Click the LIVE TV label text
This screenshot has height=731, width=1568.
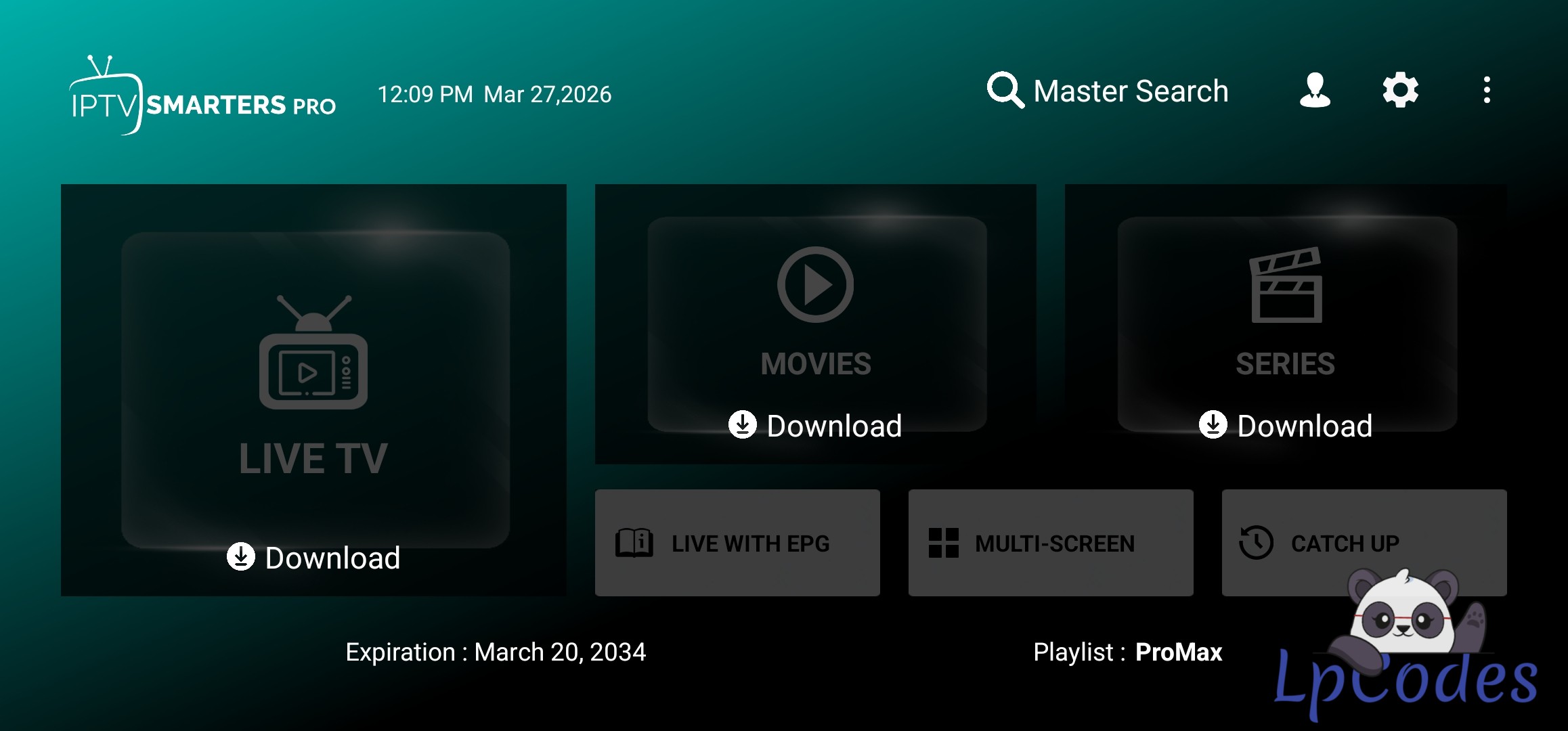pos(313,459)
